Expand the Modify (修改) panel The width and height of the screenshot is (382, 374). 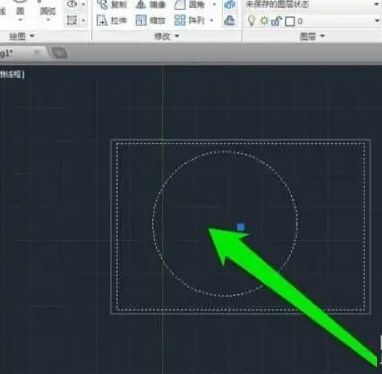click(x=167, y=36)
